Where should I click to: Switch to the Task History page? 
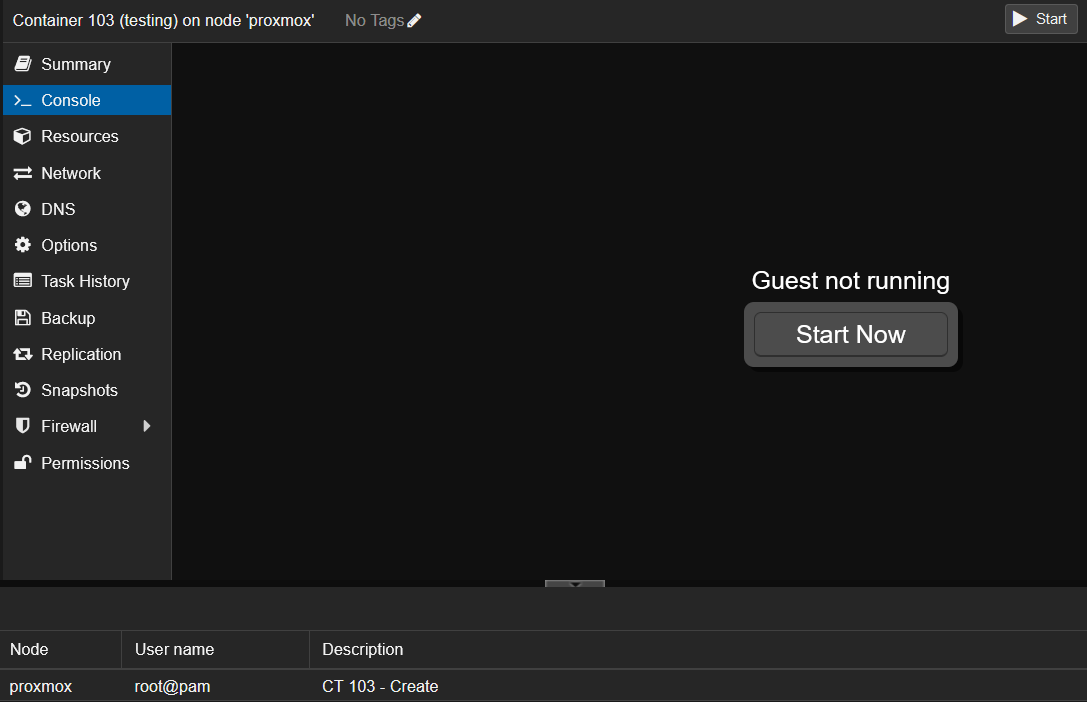85,281
